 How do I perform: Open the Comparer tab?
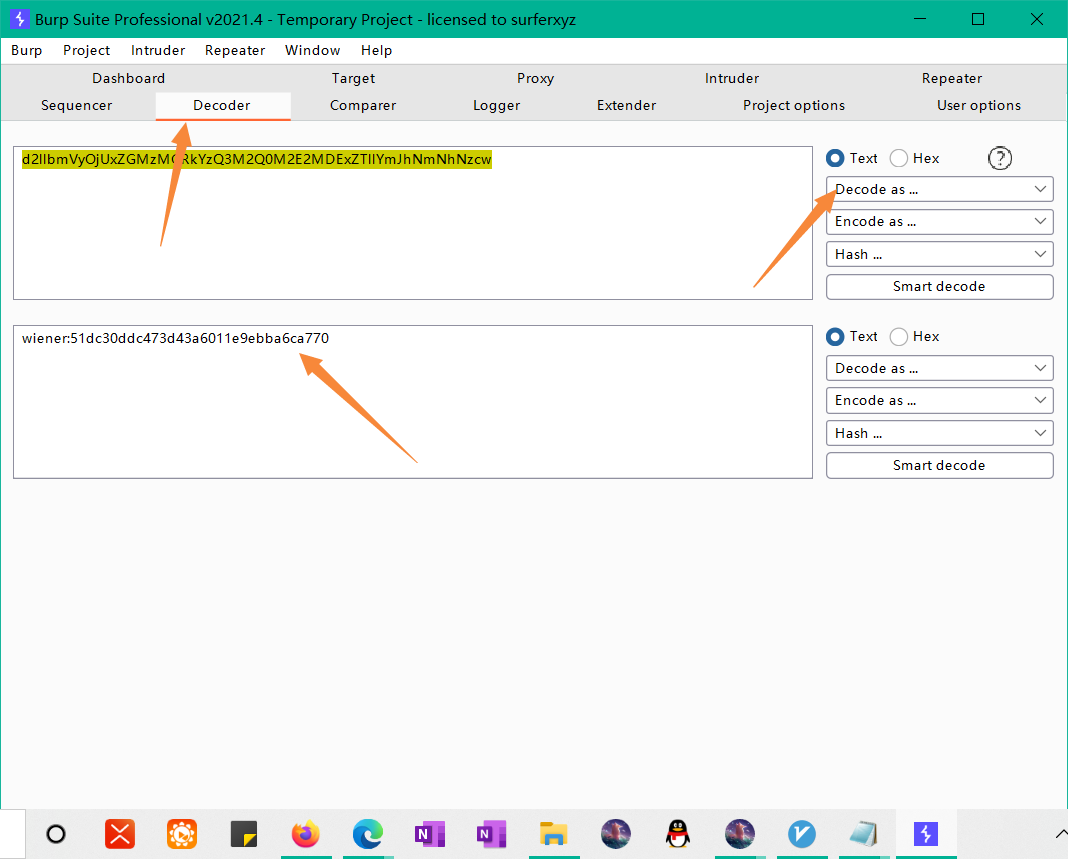tap(363, 106)
